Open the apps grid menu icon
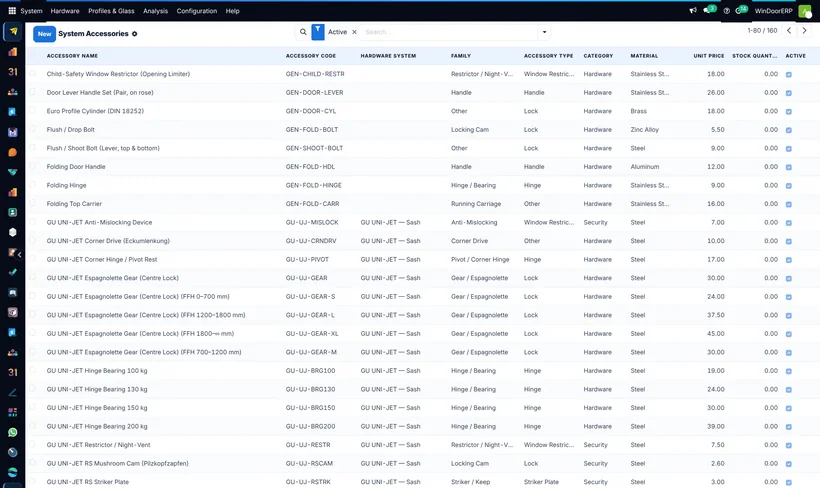The height and width of the screenshot is (488, 820). 12,10
